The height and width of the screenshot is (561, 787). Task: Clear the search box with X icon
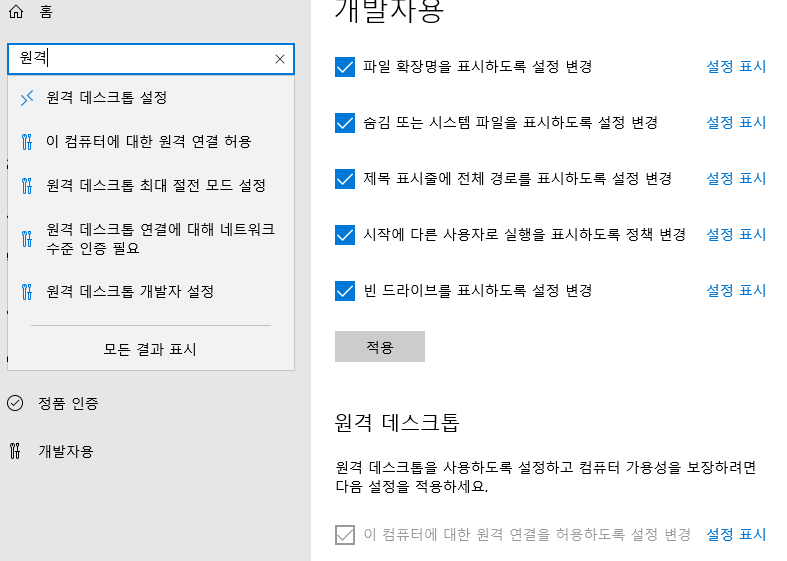[x=280, y=59]
